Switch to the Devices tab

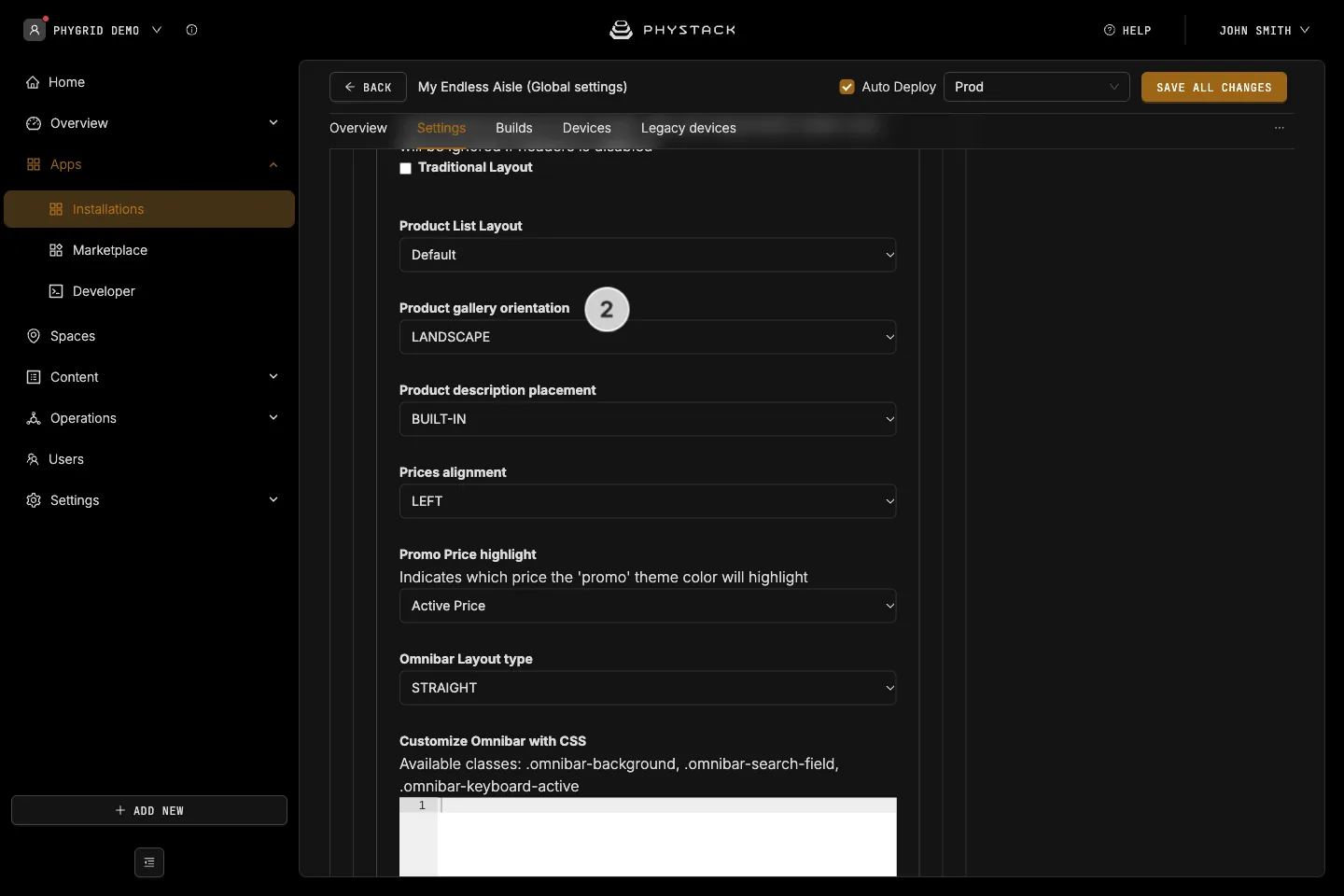pyautogui.click(x=587, y=128)
